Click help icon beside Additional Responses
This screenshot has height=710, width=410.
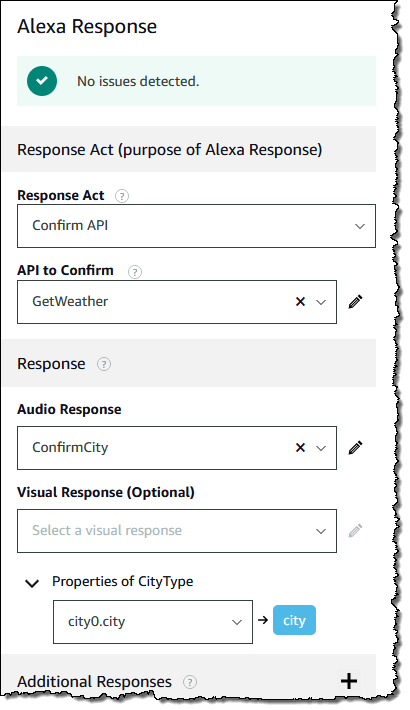coord(190,682)
